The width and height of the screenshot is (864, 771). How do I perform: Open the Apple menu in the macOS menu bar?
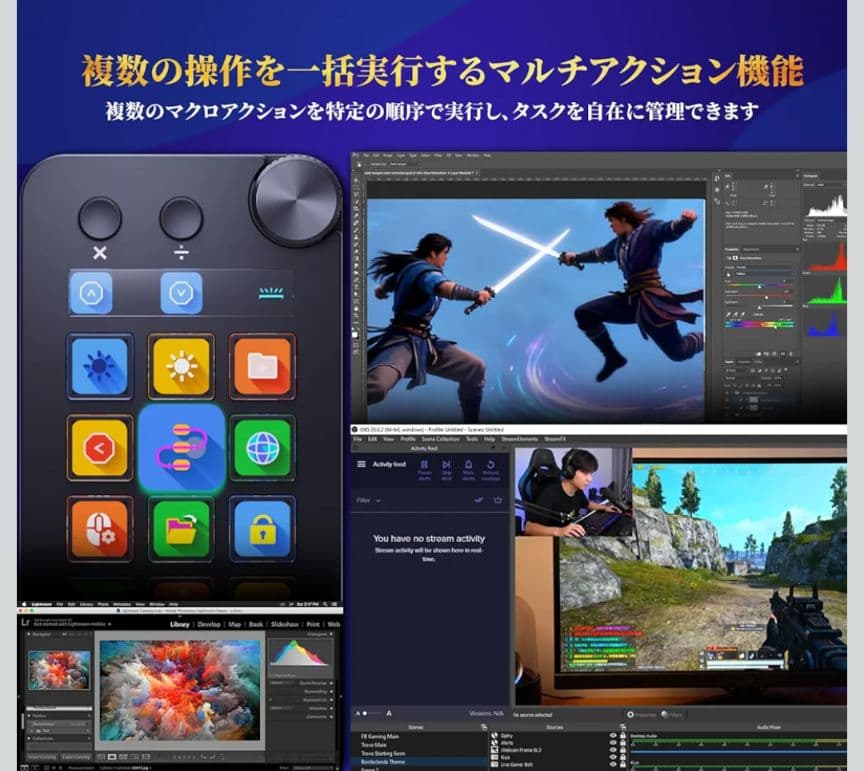pos(24,605)
